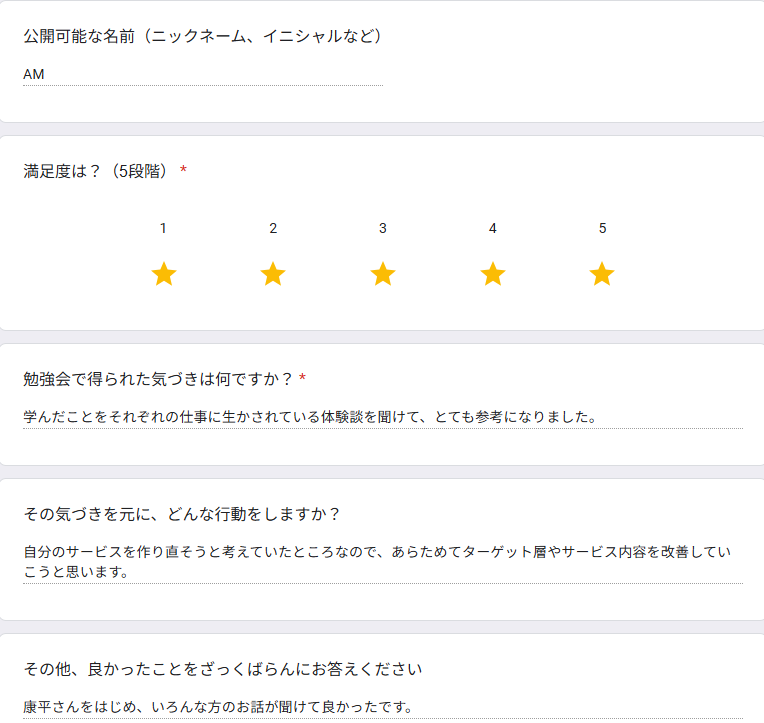Click the number 2 label above the stars
The width and height of the screenshot is (764, 723).
pos(273,228)
